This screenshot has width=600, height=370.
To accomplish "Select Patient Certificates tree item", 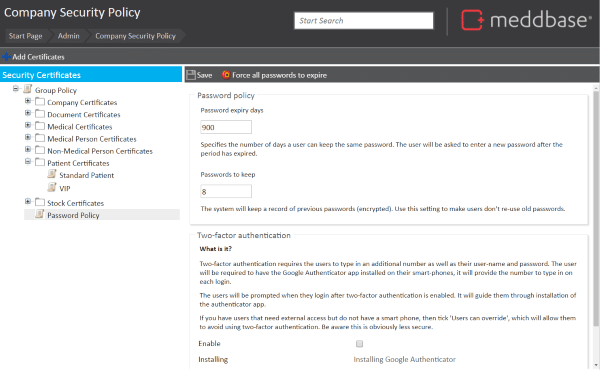I will 78,163.
